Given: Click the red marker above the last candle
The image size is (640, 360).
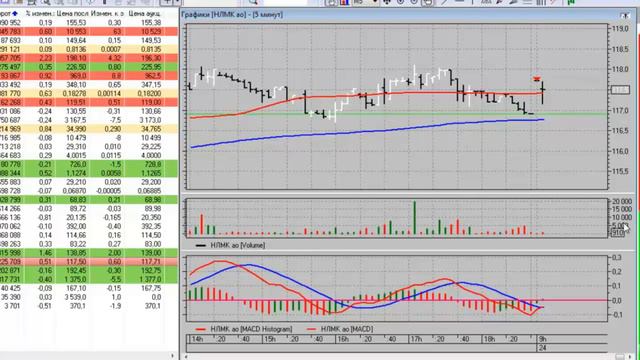Looking at the screenshot, I should [x=536, y=79].
